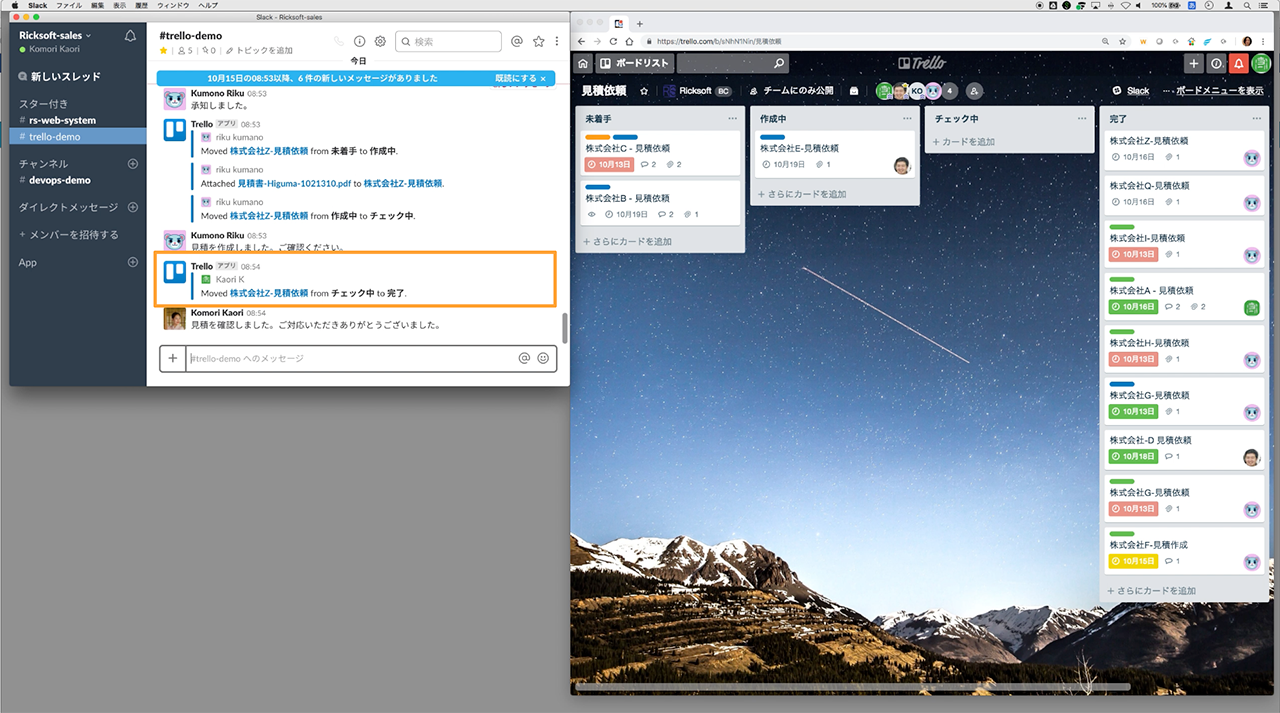Screen dimensions: 1280x713
Task: Open starred items list in Slack header
Action: [x=539, y=41]
